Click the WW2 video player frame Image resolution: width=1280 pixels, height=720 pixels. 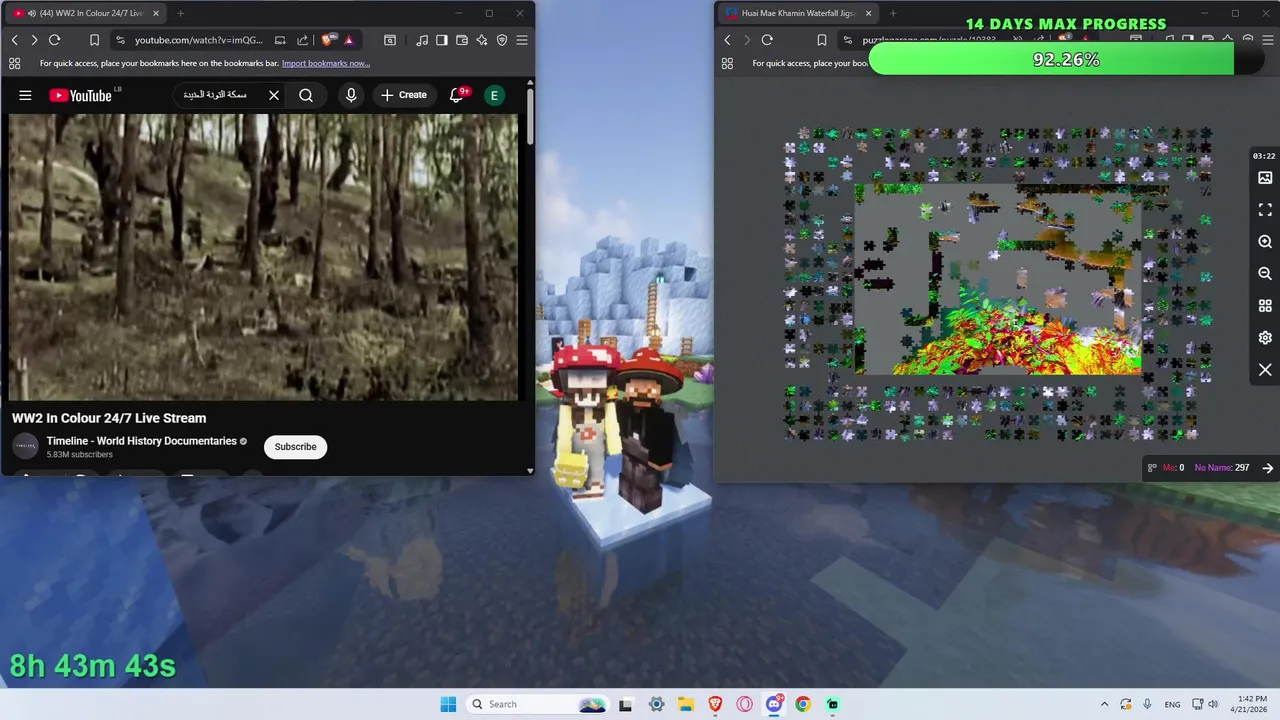tap(264, 257)
